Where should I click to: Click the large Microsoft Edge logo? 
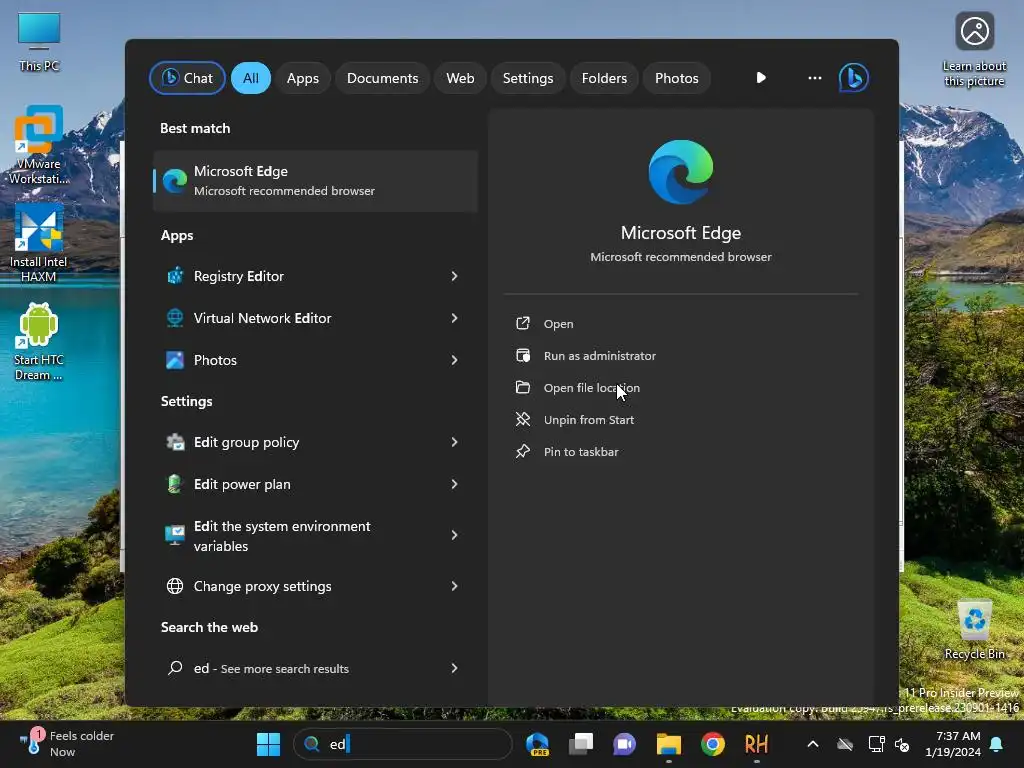coord(680,172)
